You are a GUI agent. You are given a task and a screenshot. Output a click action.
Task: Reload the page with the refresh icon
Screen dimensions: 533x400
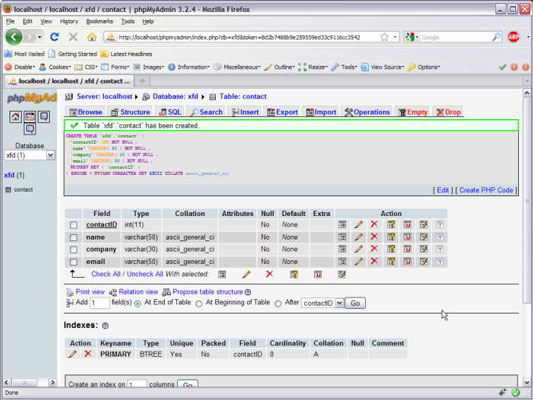[x=54, y=37]
